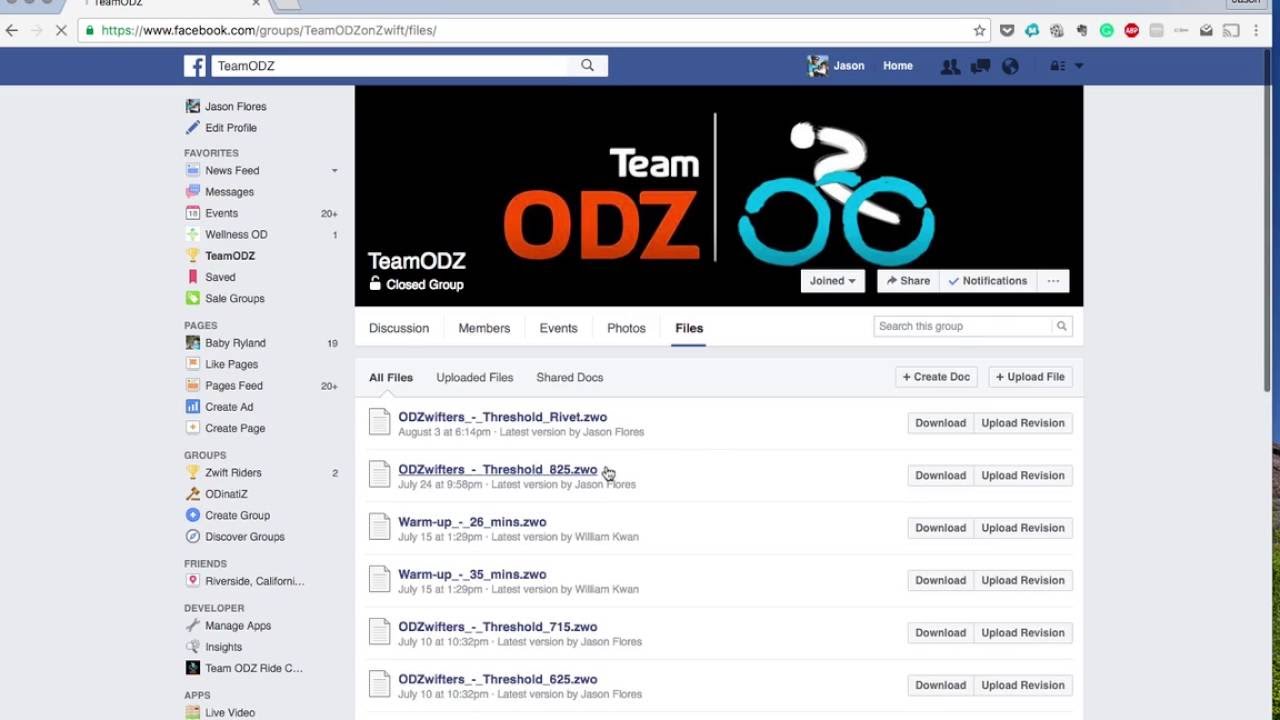Image resolution: width=1280 pixels, height=720 pixels.
Task: Select the Files tab
Action: click(689, 328)
